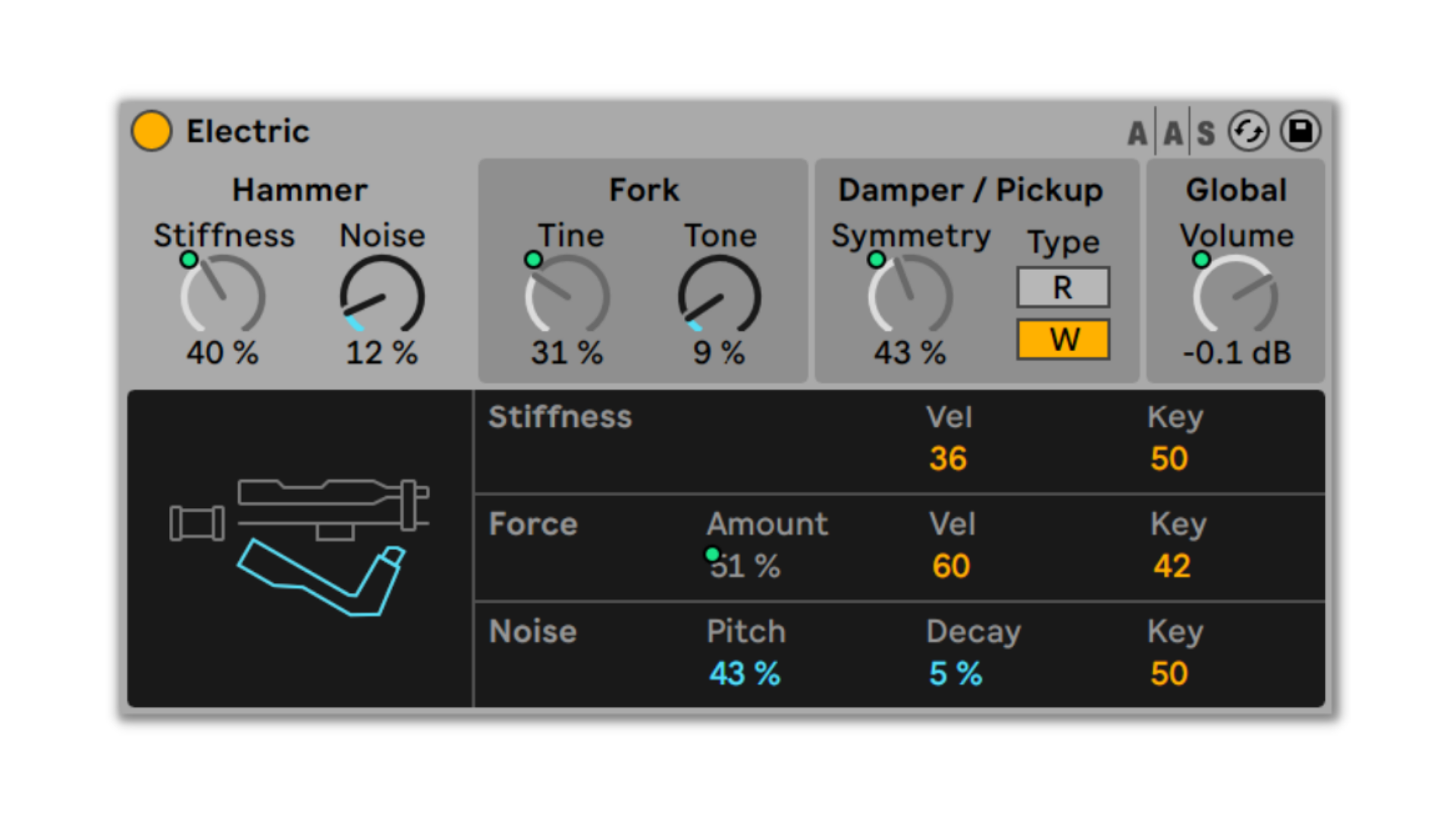Viewport: 1456px width, 819px height.
Task: Click the Hammer Stiffness knob
Action: 222,296
